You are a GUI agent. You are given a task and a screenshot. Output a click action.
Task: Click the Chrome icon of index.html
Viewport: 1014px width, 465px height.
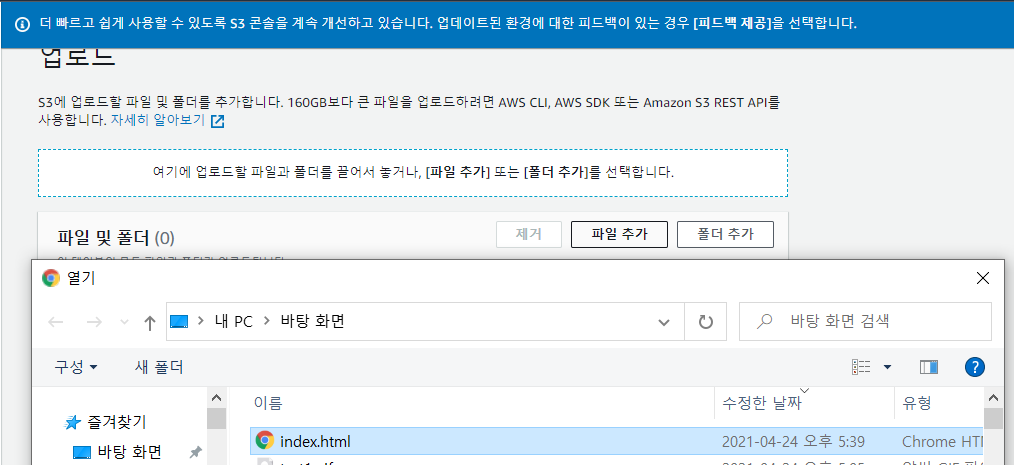click(x=264, y=441)
